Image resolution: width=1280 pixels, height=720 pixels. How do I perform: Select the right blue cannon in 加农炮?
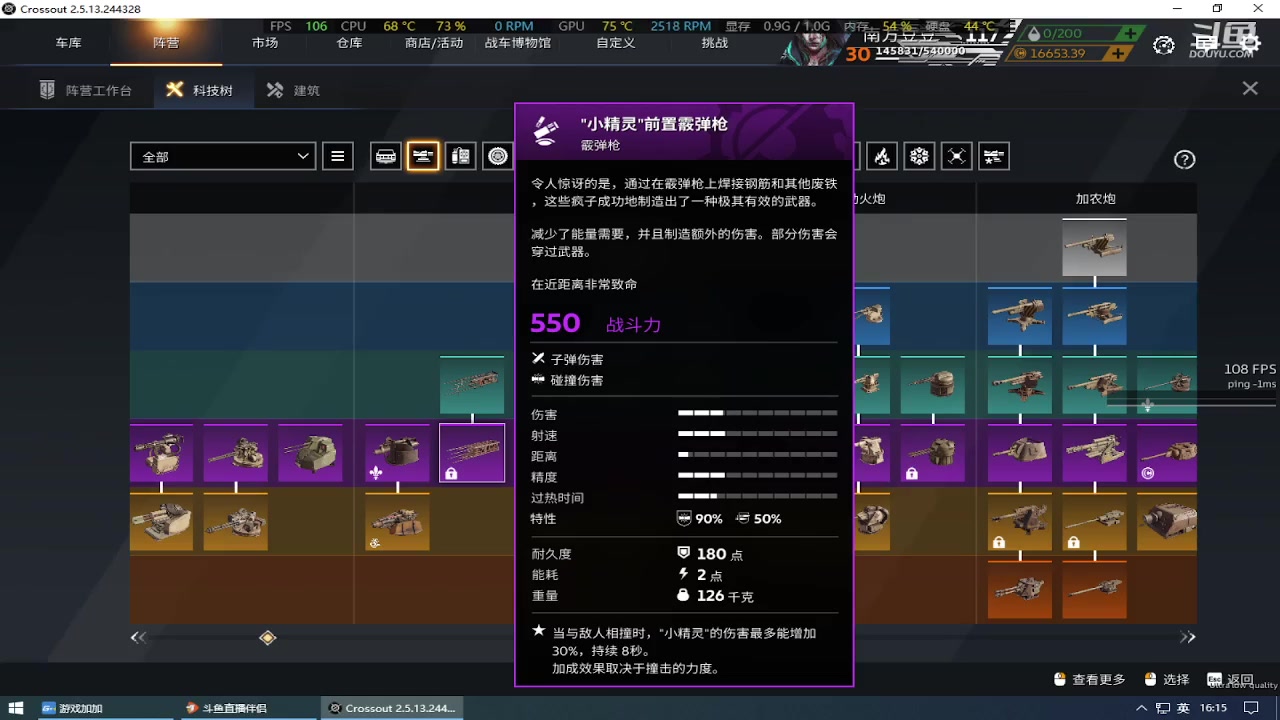tap(1095, 316)
